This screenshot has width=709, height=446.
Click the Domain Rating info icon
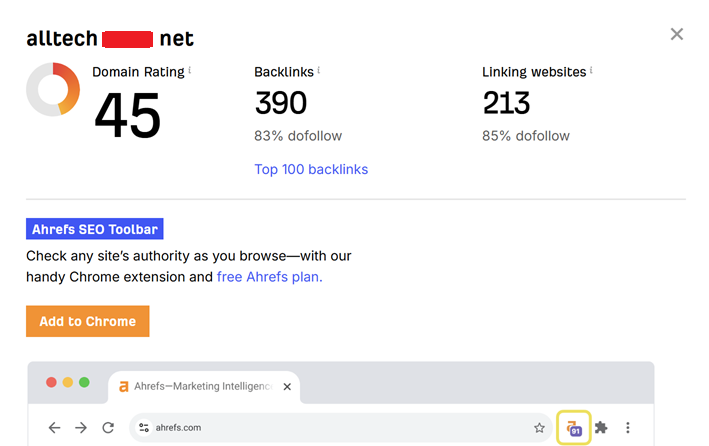click(190, 71)
